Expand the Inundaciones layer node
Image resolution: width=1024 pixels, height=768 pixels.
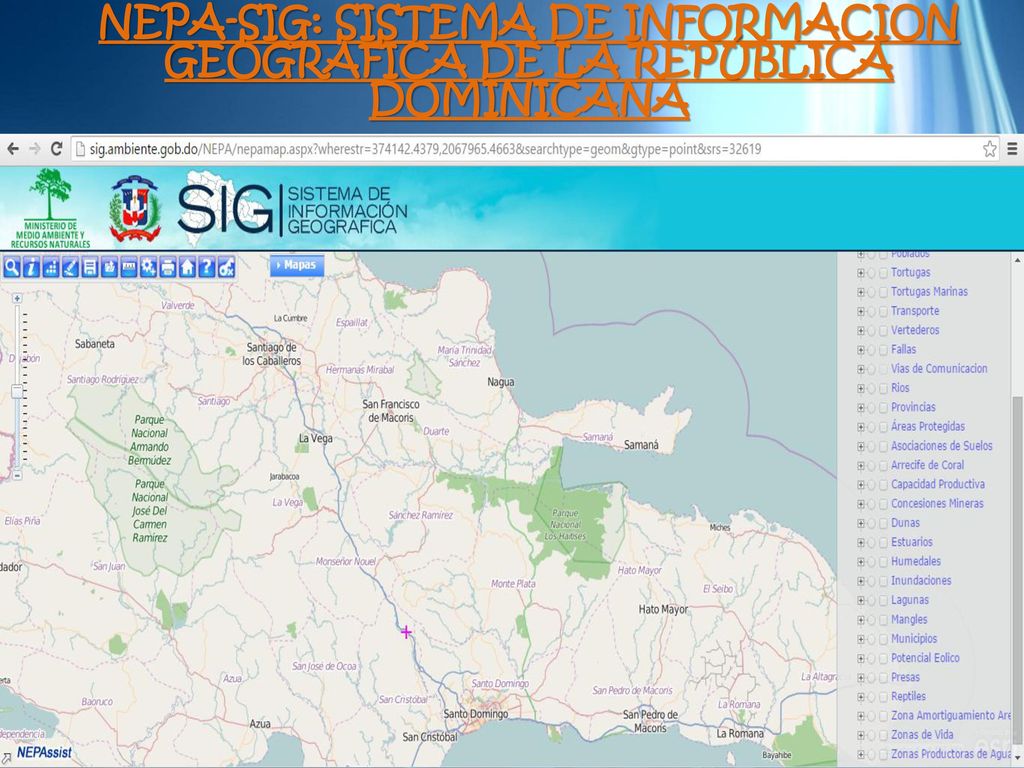(861, 581)
